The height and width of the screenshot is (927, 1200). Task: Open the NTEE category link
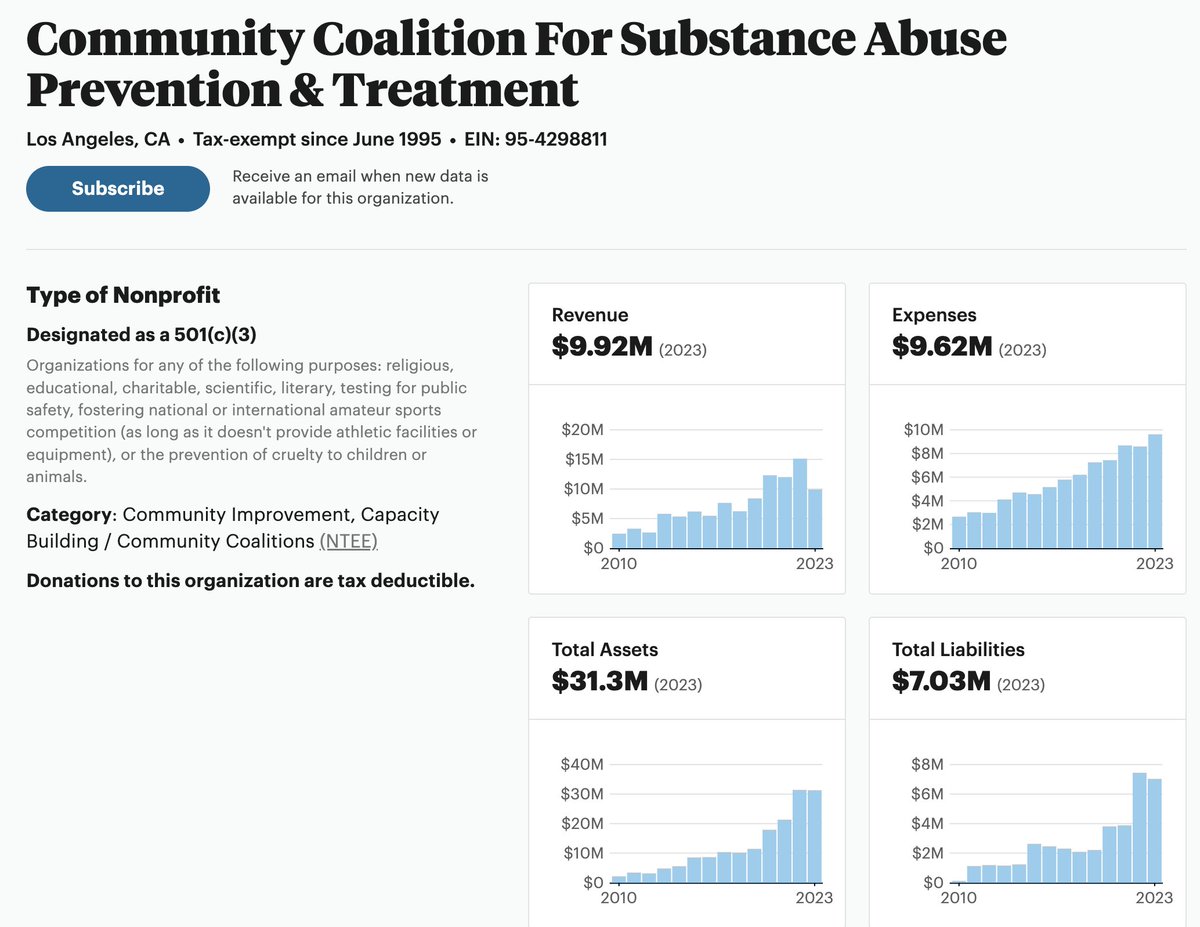348,541
